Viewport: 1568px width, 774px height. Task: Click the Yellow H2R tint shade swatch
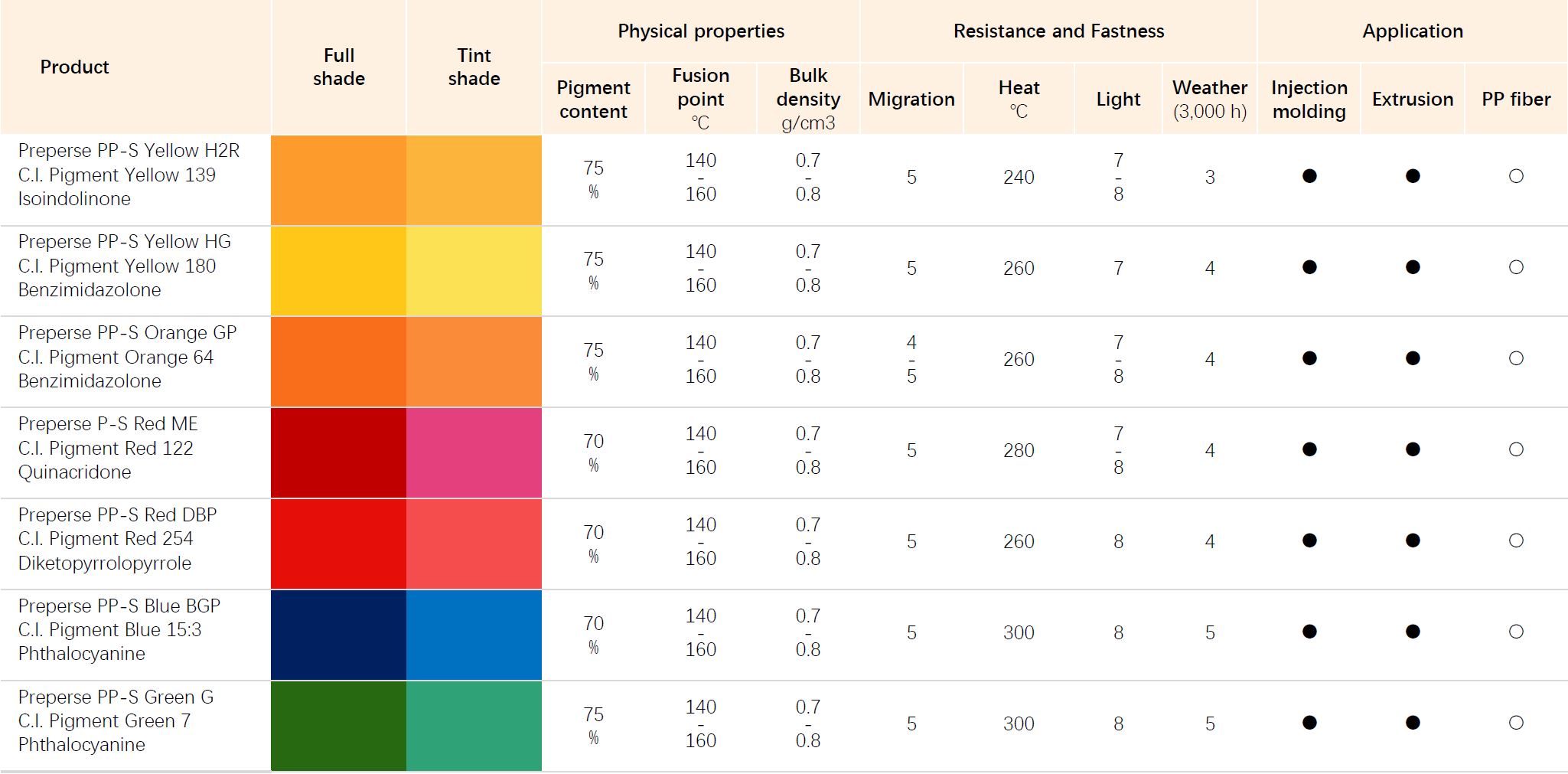[x=474, y=180]
